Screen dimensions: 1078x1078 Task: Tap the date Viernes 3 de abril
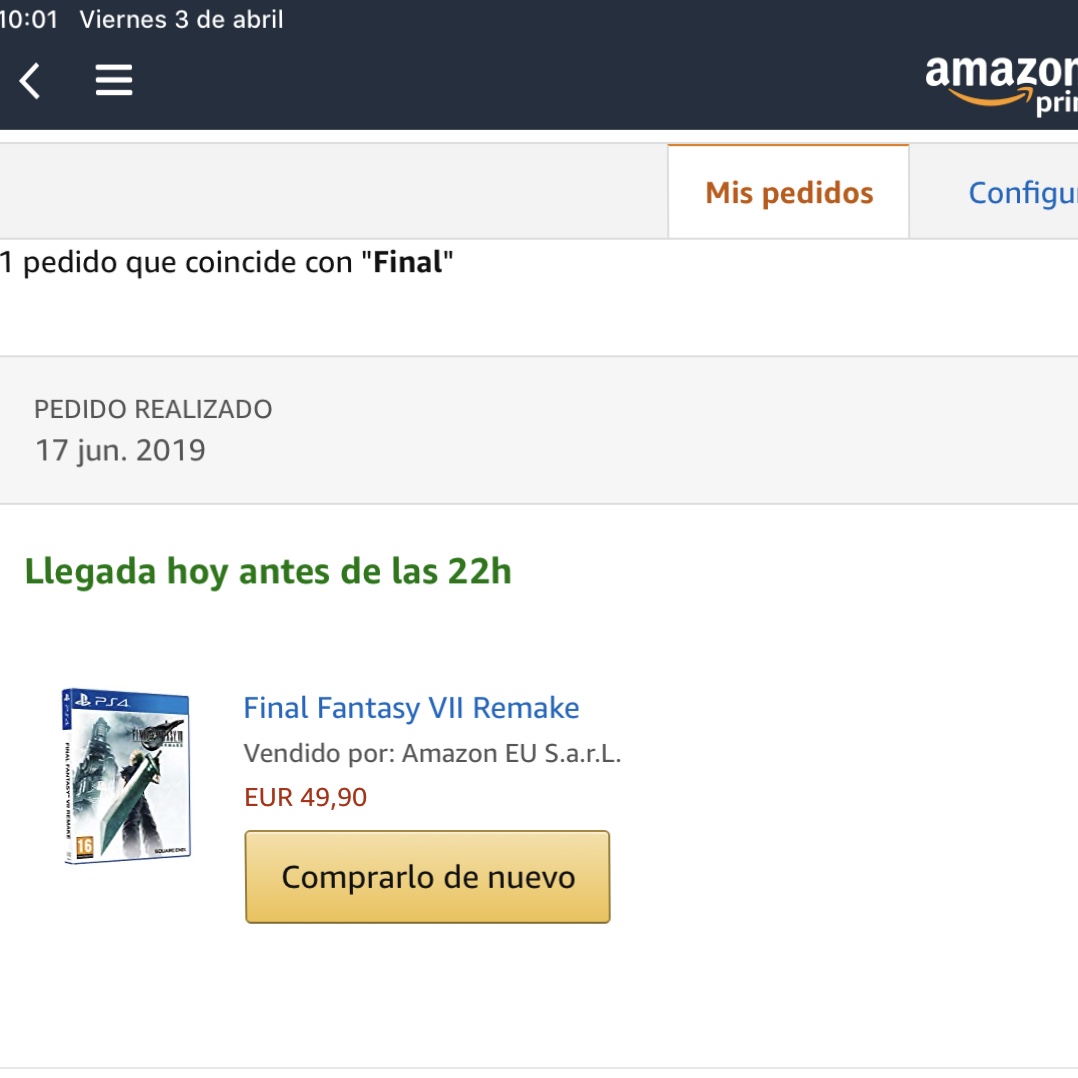click(x=182, y=19)
